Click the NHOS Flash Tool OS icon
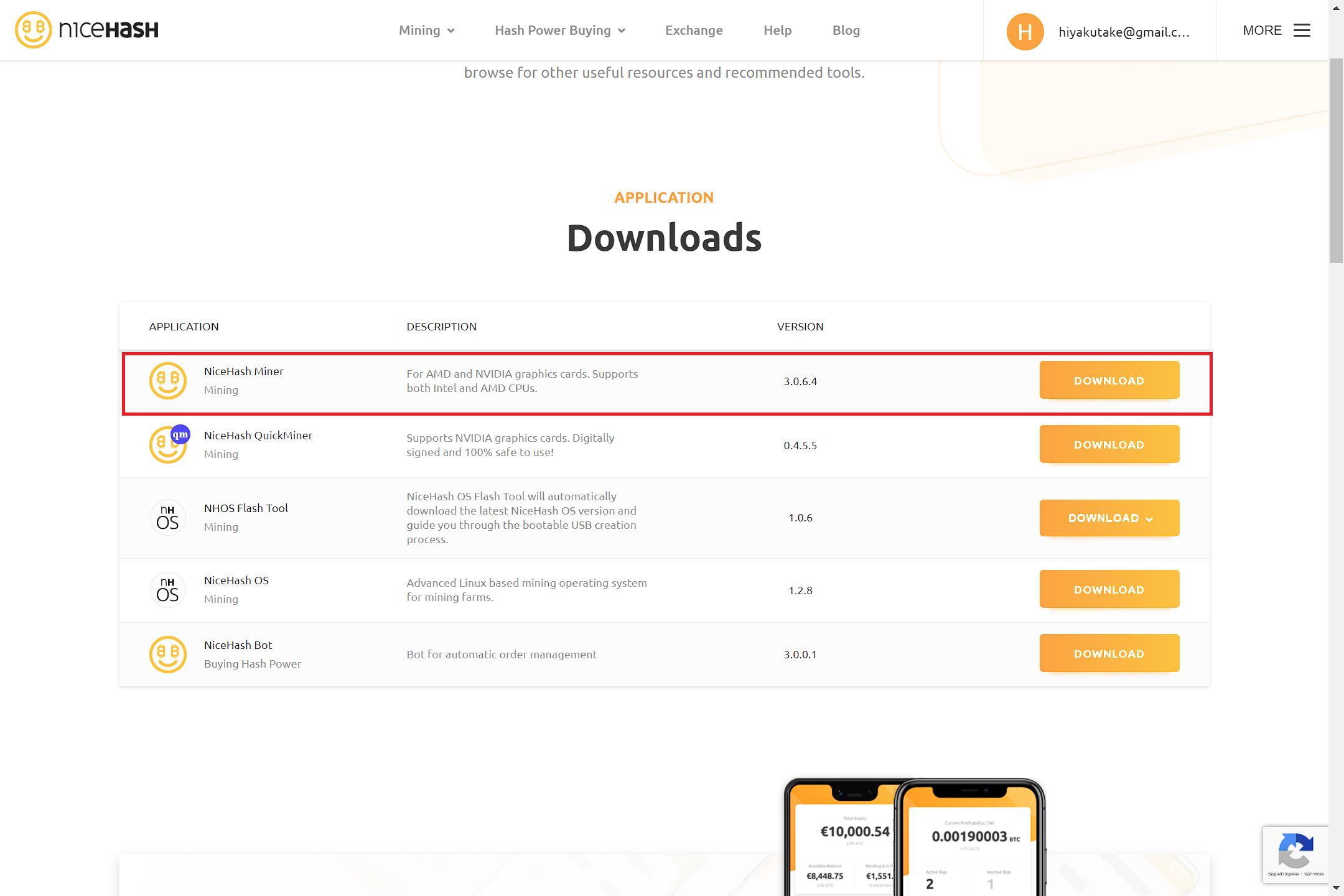The height and width of the screenshot is (896, 1344). tap(168, 518)
